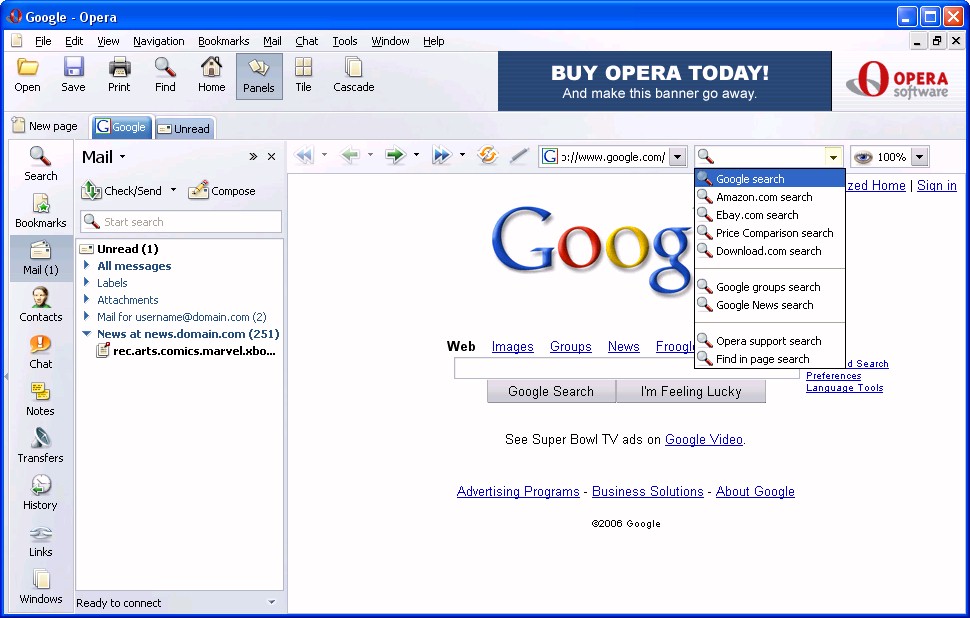Open the Windows panel icon

click(40, 587)
